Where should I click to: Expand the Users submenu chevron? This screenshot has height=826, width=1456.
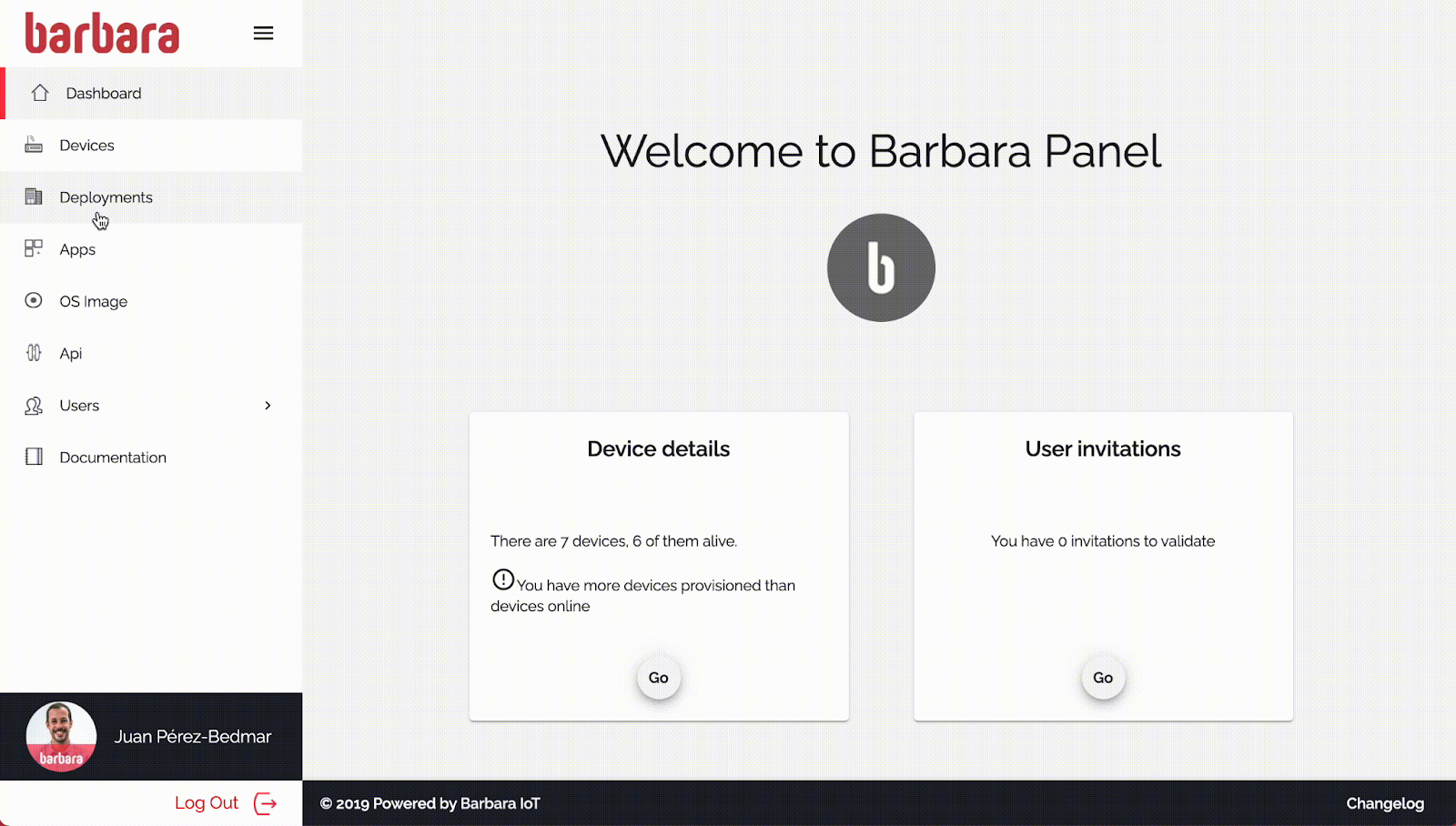268,406
